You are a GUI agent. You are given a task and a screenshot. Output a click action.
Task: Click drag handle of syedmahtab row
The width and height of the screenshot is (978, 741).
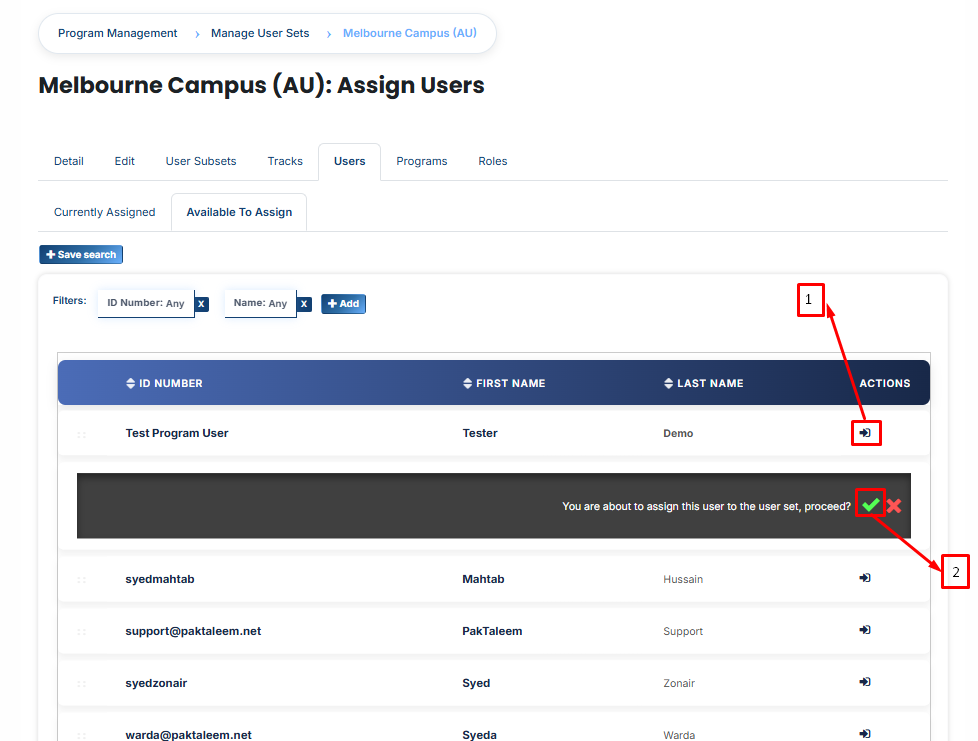coord(81,580)
